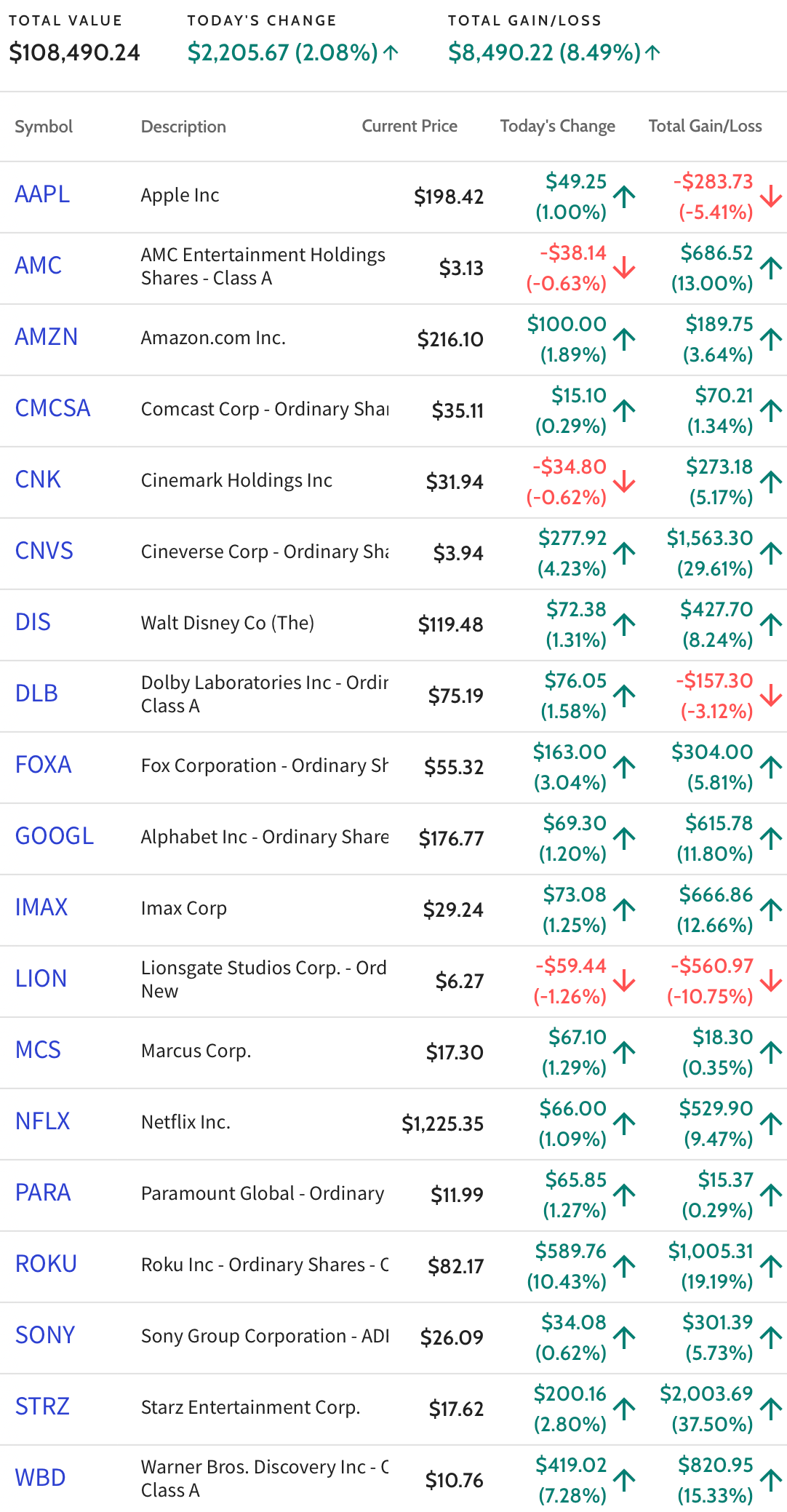Click the Total Value amount $108,490.24
This screenshot has height=1512, width=787.
click(74, 52)
